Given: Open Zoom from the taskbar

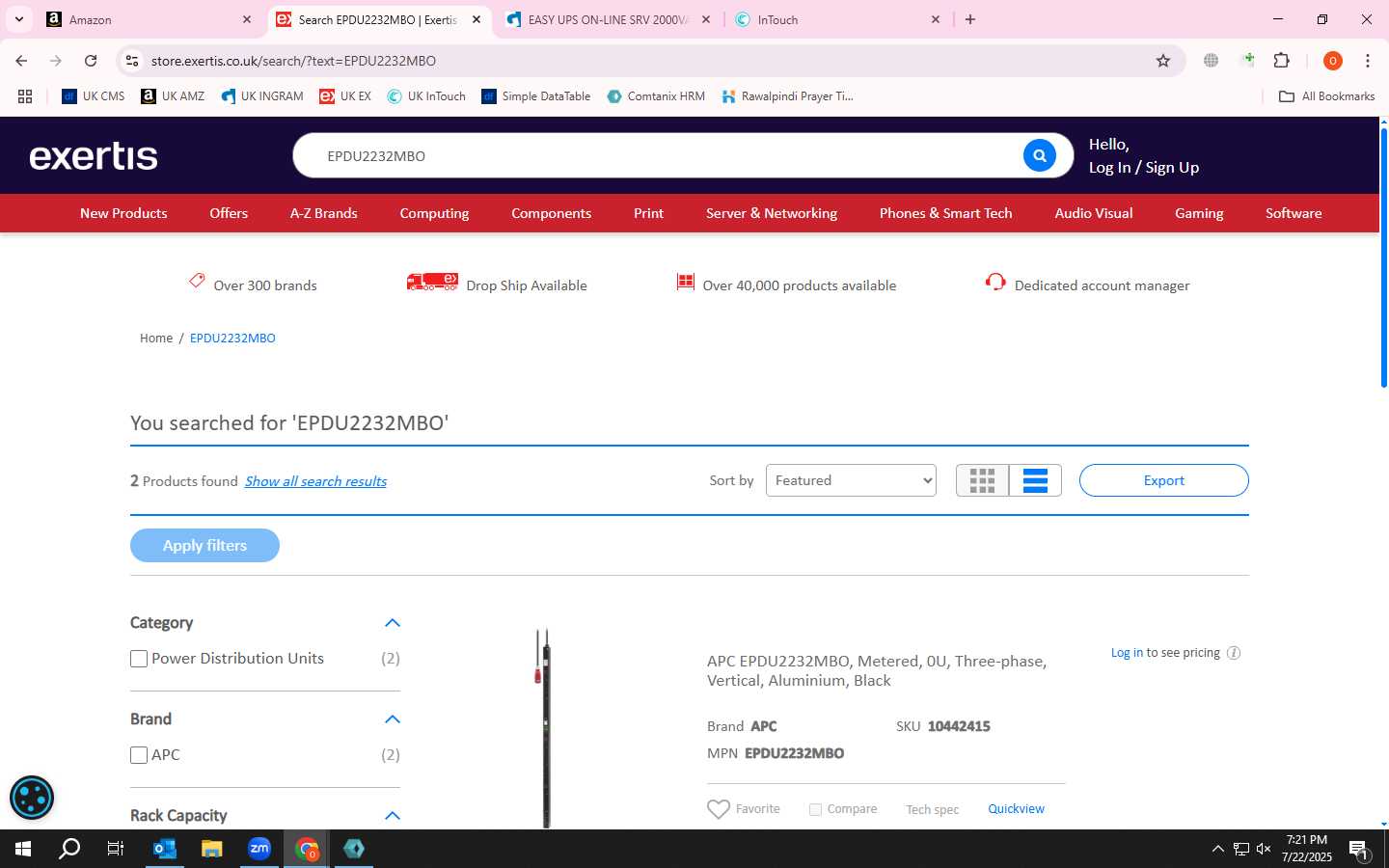Looking at the screenshot, I should (x=259, y=849).
